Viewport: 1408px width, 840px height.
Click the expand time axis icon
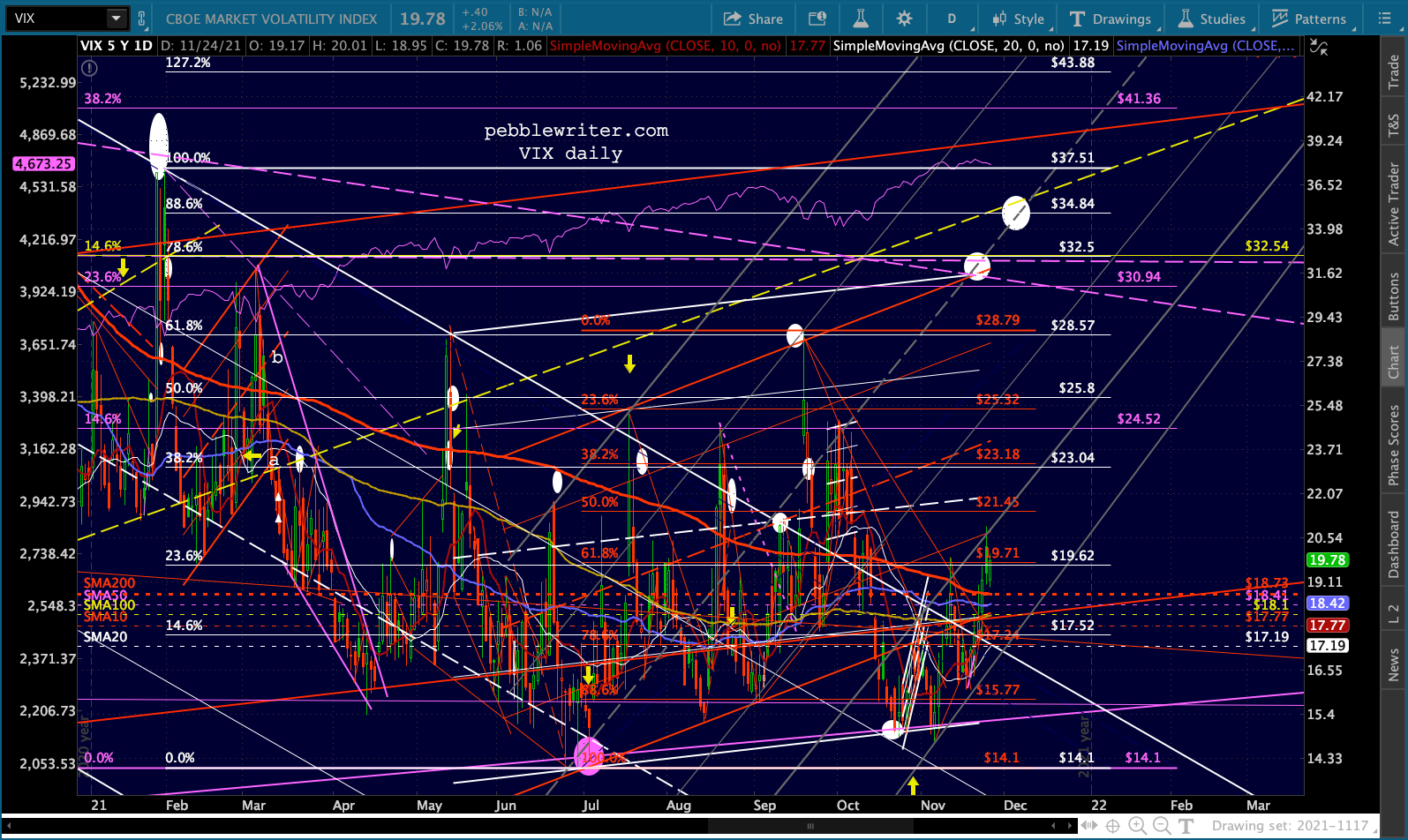point(1090,826)
